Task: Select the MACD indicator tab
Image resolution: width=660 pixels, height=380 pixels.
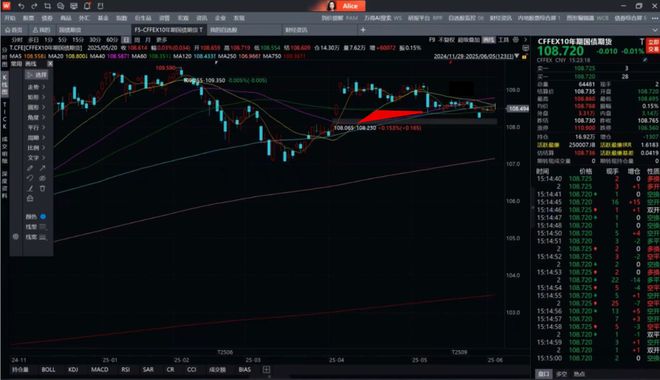Action: 100,369
